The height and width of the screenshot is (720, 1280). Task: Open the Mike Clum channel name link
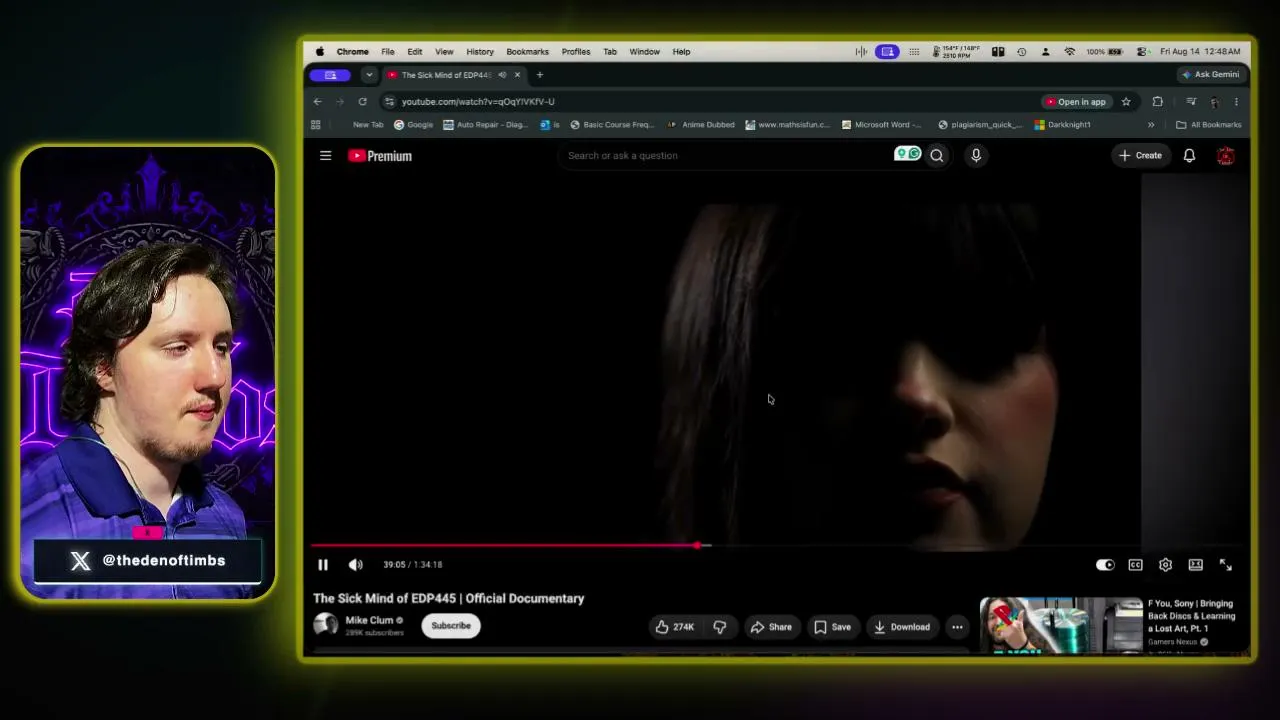point(369,620)
